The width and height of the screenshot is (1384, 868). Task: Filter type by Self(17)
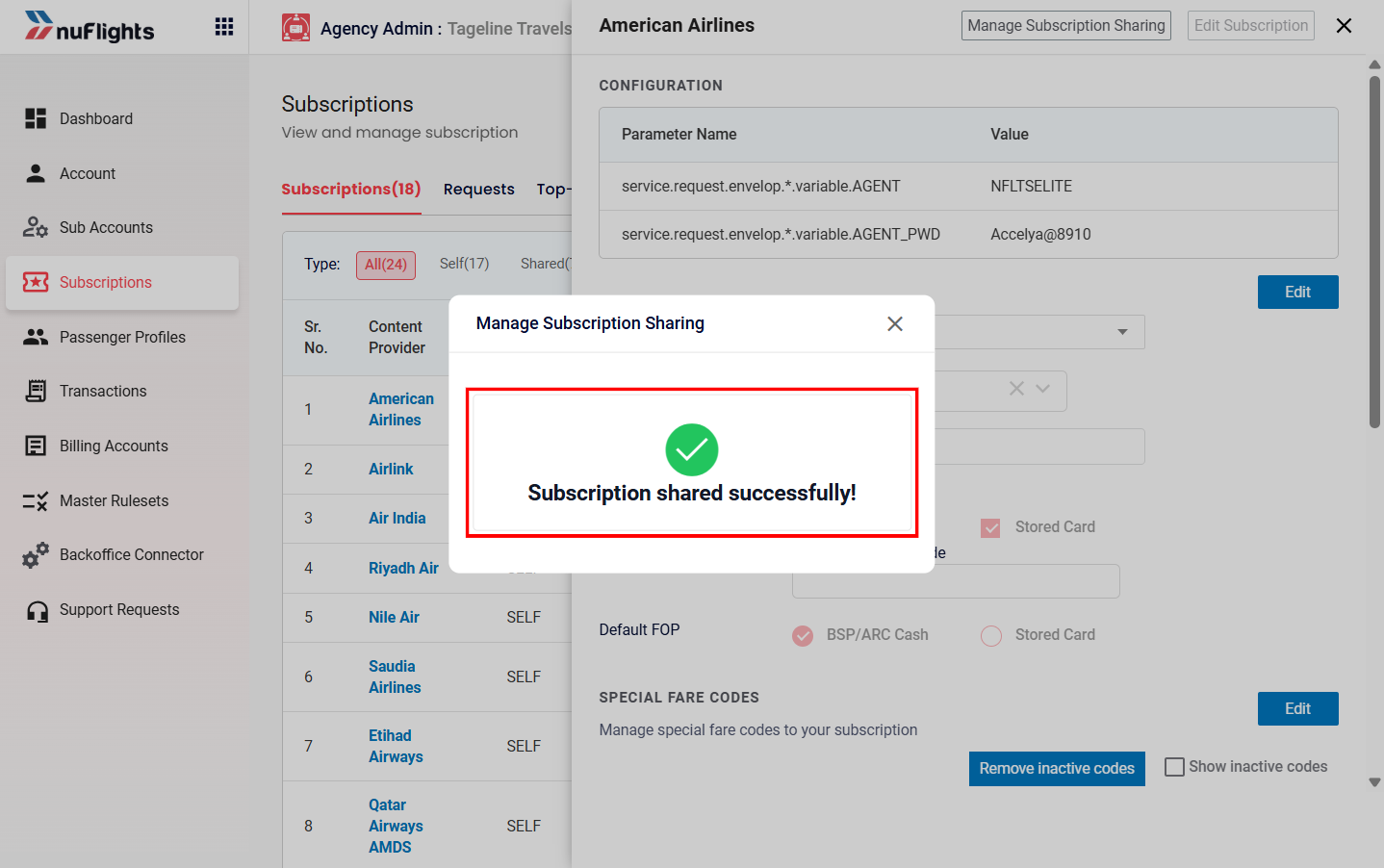464,264
